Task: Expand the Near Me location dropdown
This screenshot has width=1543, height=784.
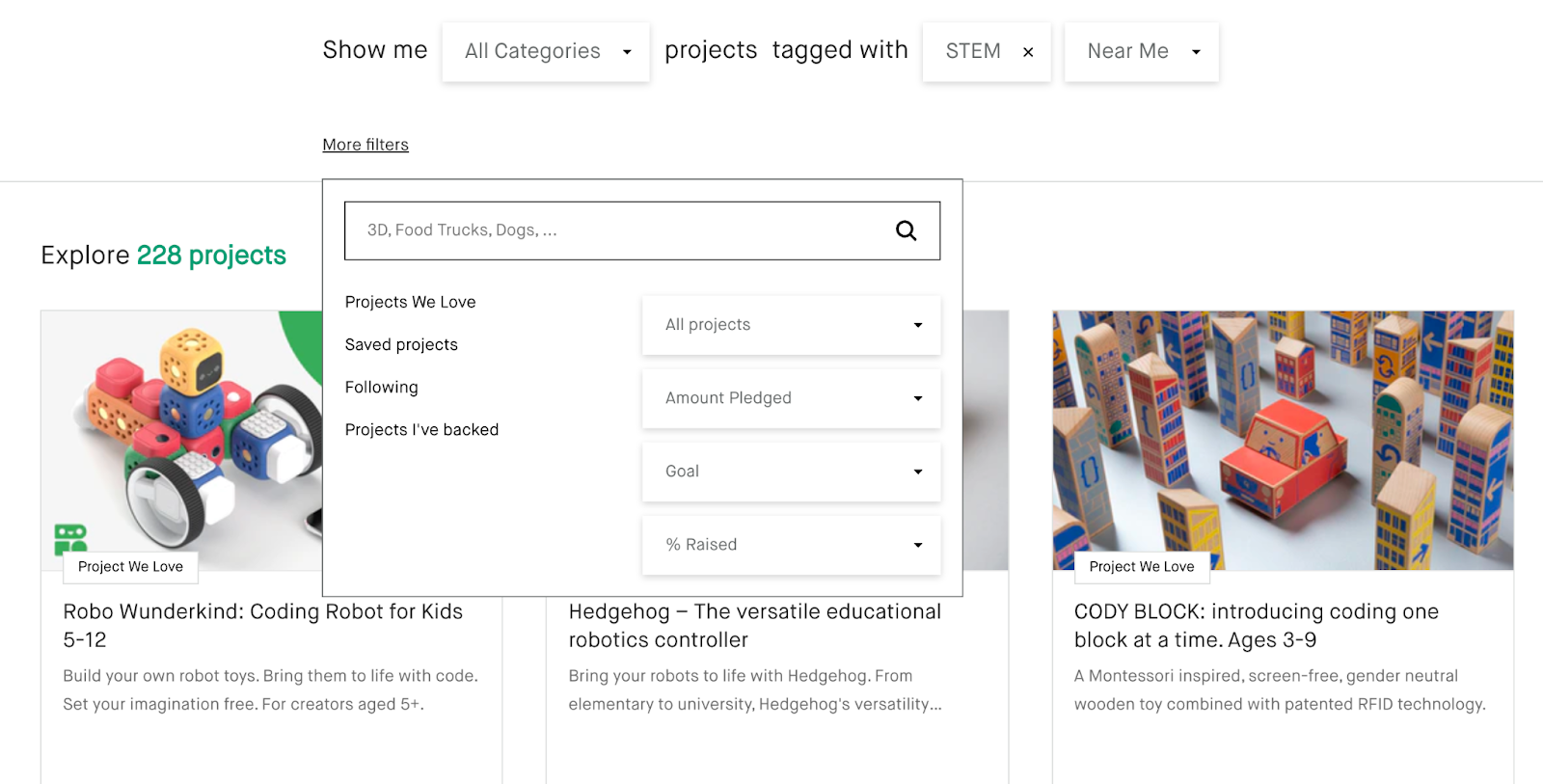Action: point(1141,52)
